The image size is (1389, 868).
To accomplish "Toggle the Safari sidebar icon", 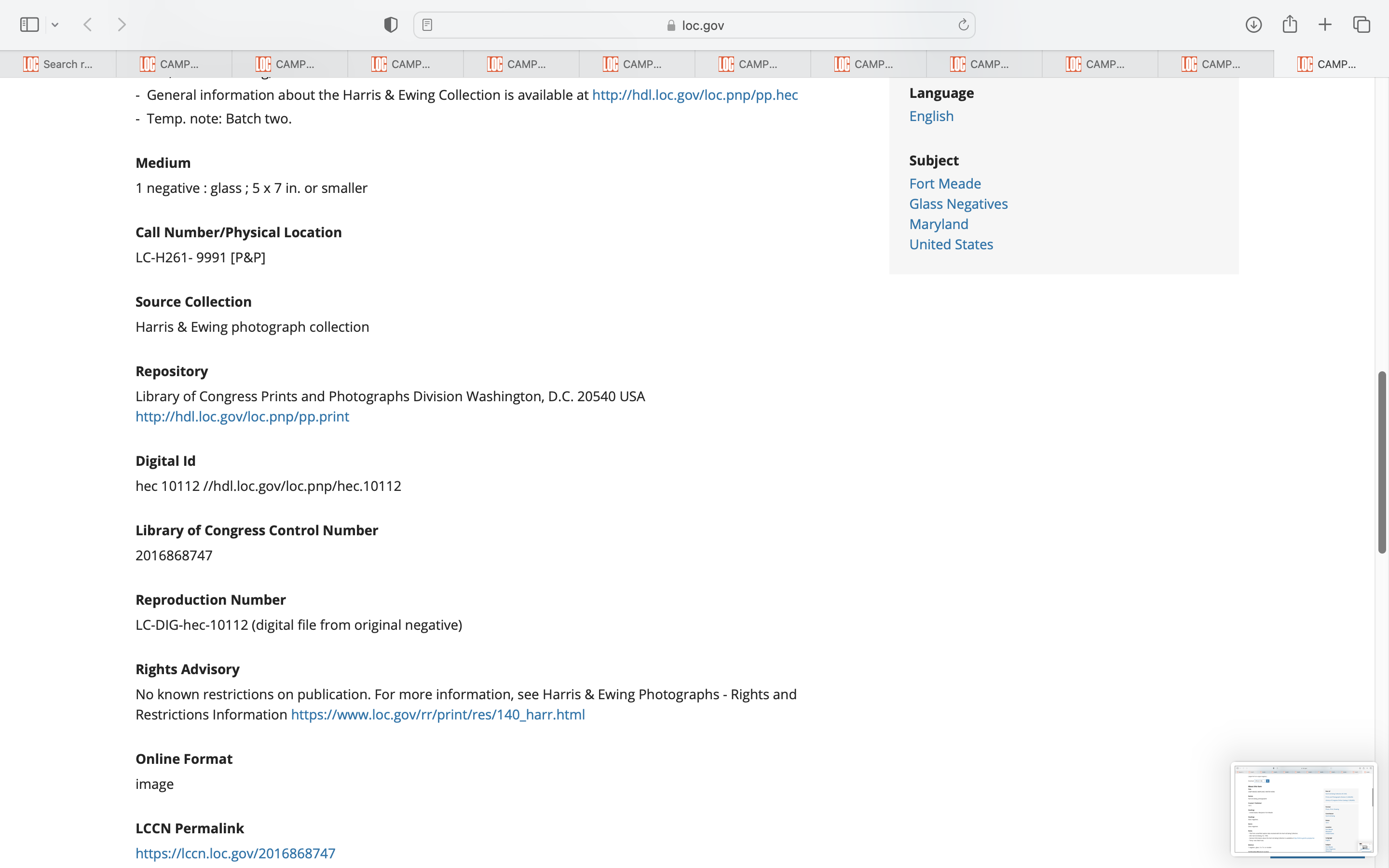I will pos(29,25).
